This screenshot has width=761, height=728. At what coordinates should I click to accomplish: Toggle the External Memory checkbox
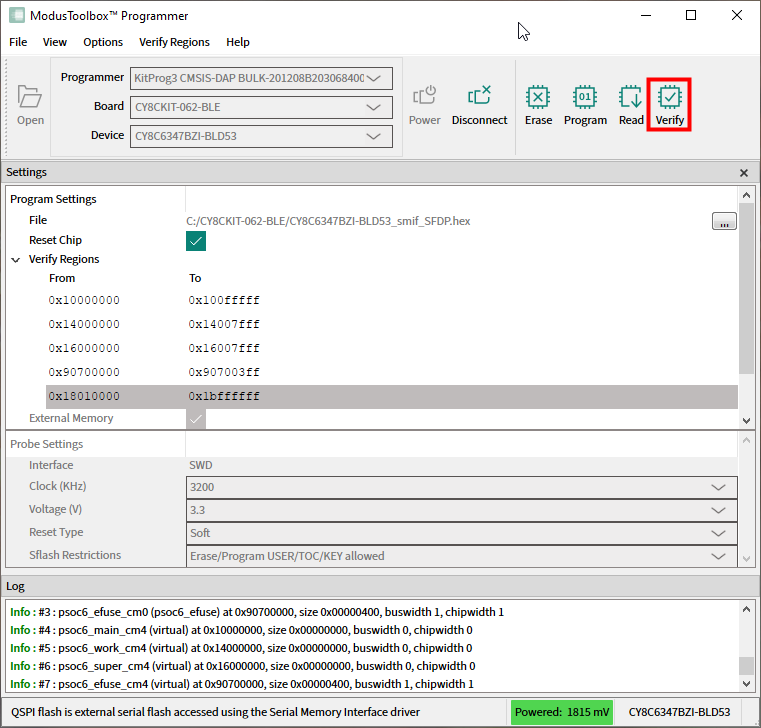tap(196, 419)
